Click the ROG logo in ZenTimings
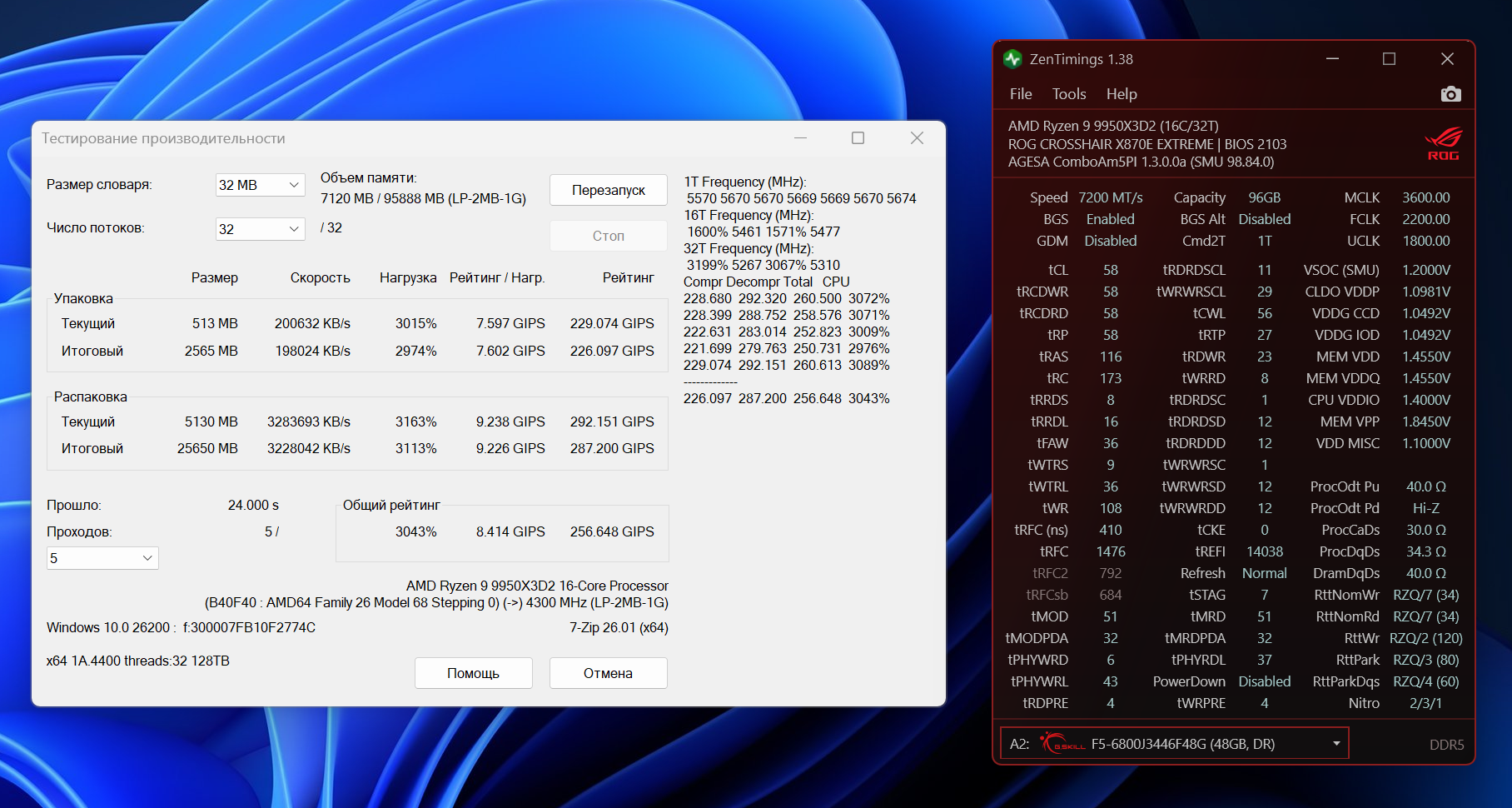 point(1444,143)
